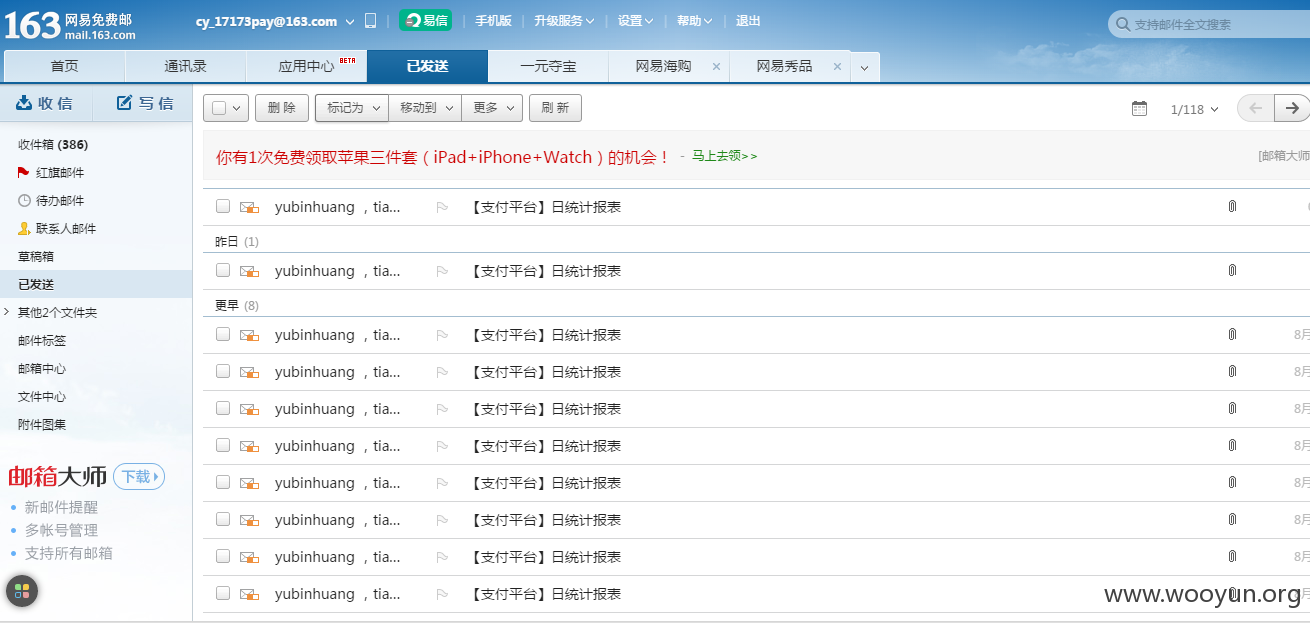Click paperclip of email above 昨日 heading

[x=1232, y=207]
